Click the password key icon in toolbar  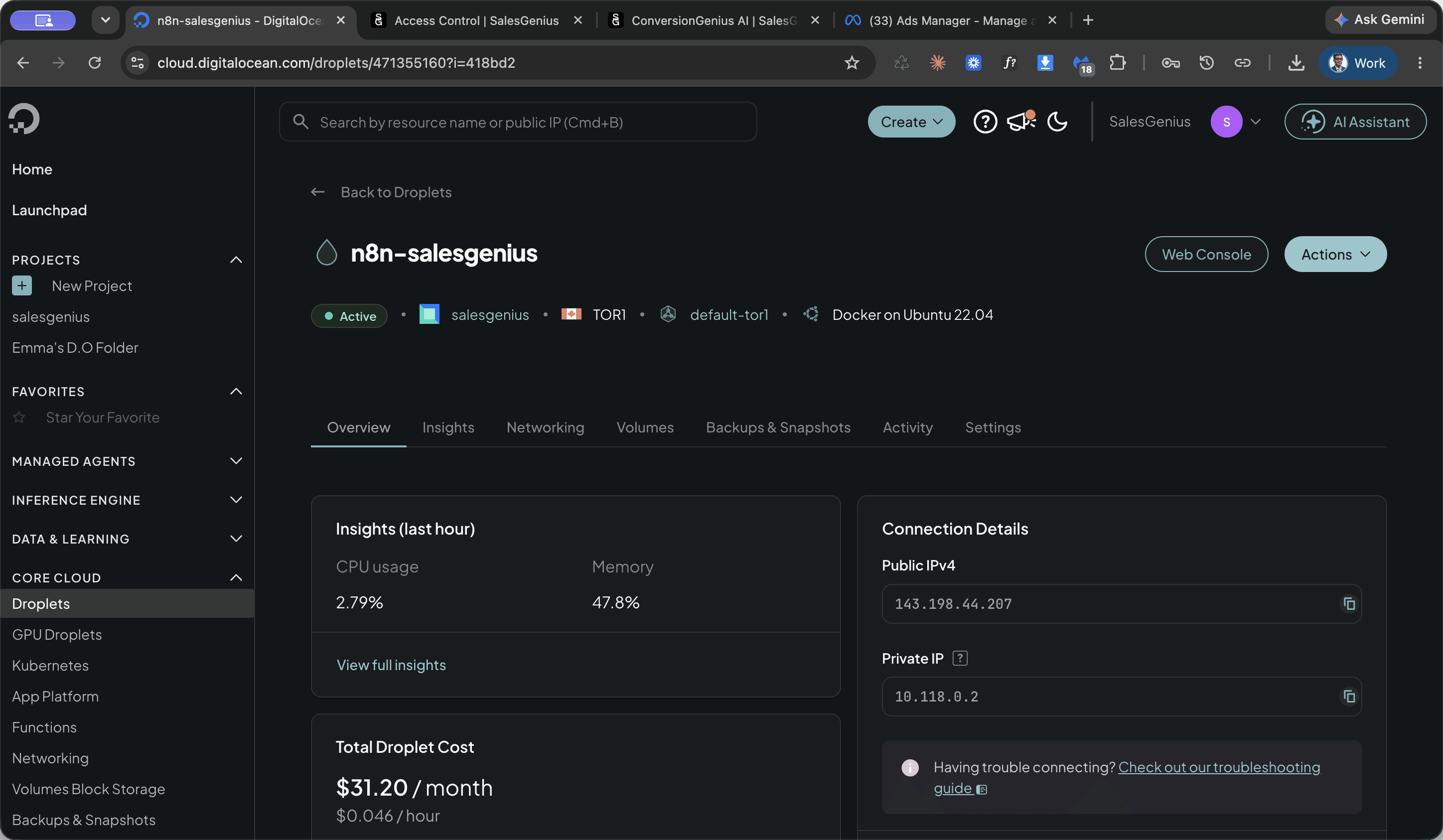click(x=1170, y=63)
